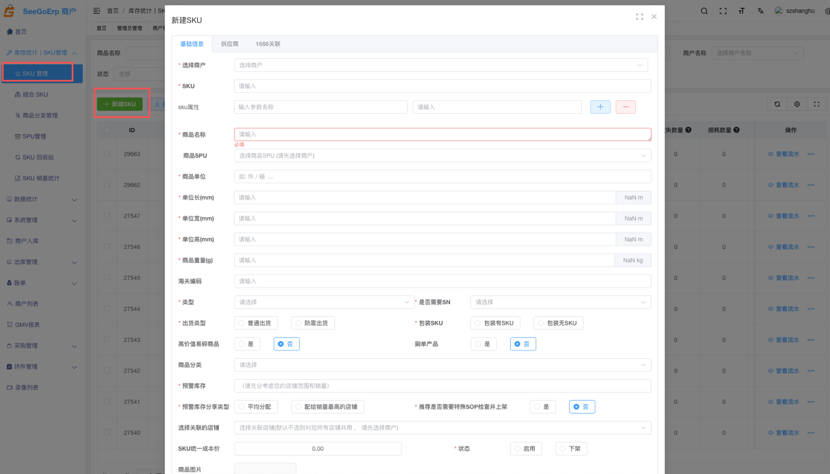Expand the 新建SKU dialog to fullscreen

coord(639,17)
